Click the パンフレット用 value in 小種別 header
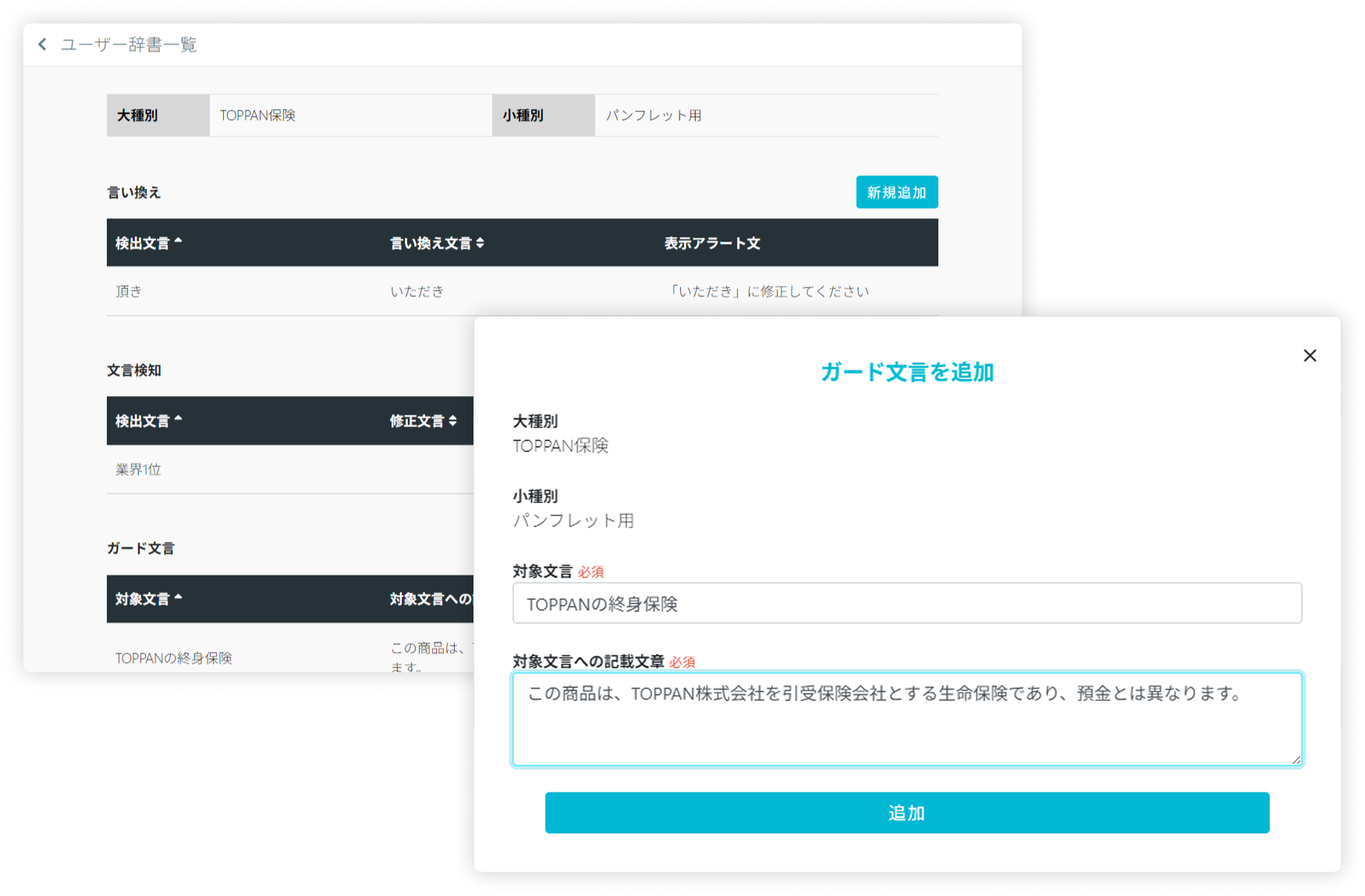 tap(654, 115)
